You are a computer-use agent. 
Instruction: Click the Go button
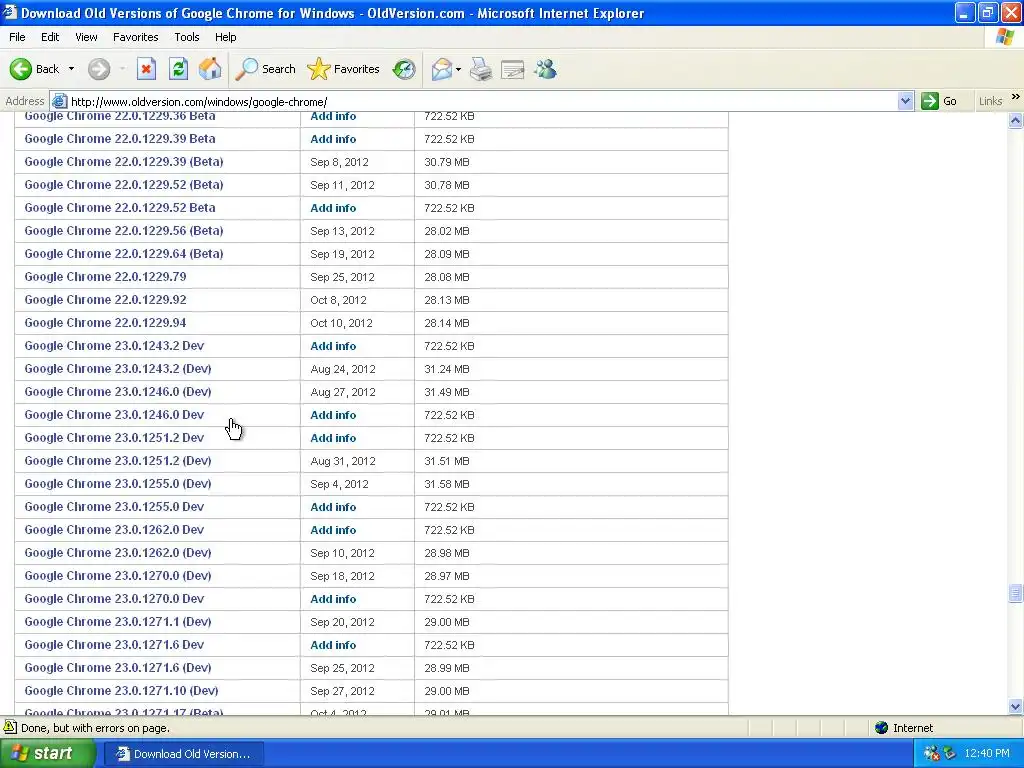(939, 101)
